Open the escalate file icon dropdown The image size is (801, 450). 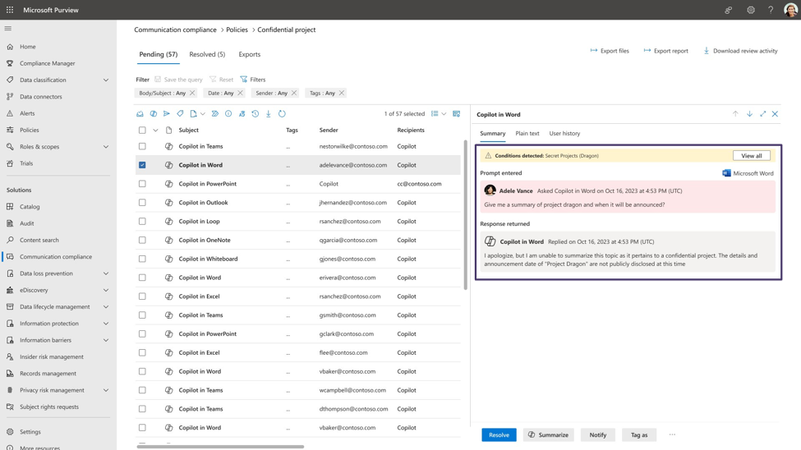pos(197,114)
